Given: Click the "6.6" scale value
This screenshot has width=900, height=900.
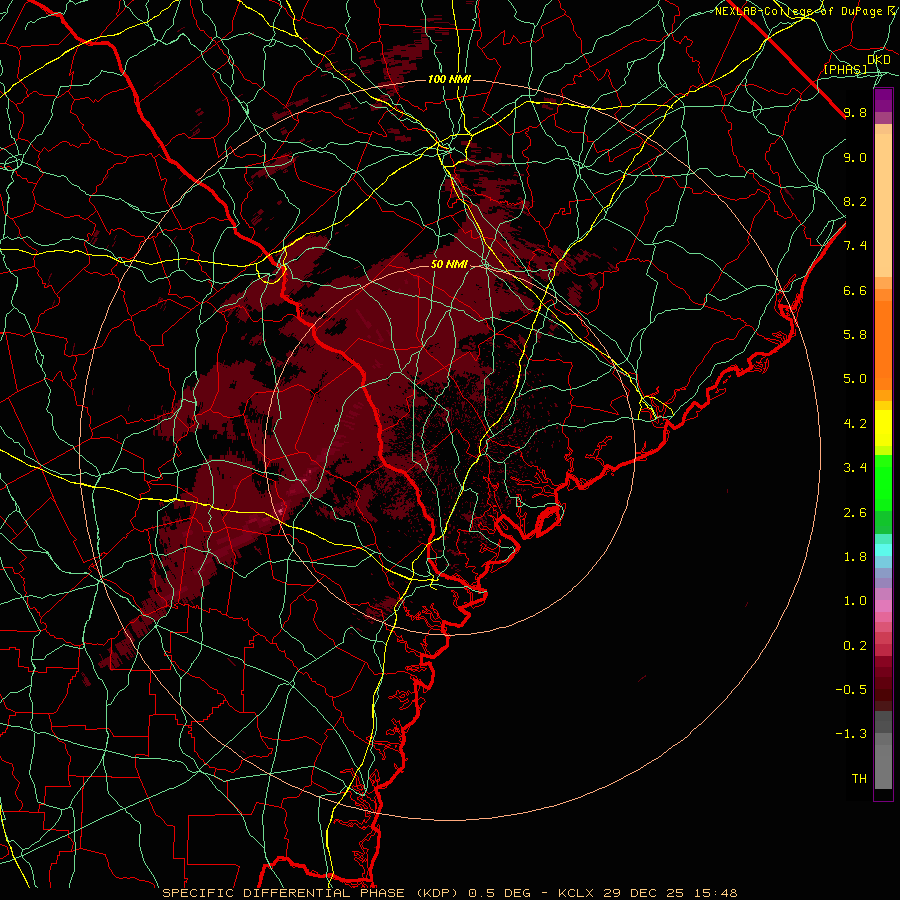Looking at the screenshot, I should (x=855, y=291).
